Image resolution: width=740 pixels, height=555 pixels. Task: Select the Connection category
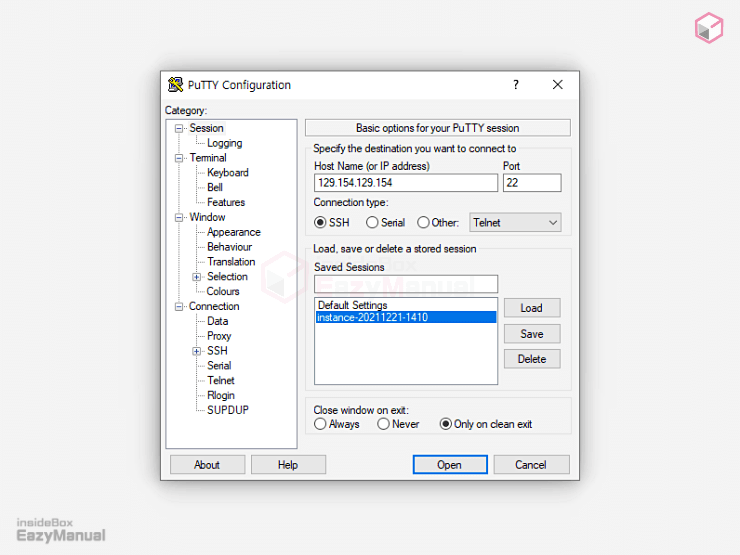[x=214, y=306]
